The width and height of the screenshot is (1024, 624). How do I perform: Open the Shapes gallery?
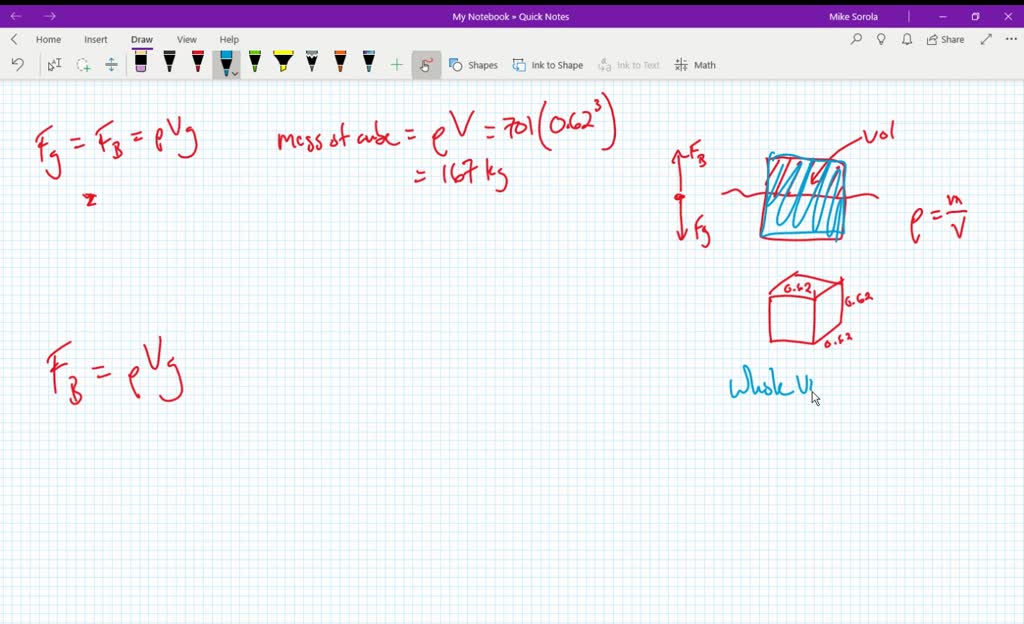point(473,64)
